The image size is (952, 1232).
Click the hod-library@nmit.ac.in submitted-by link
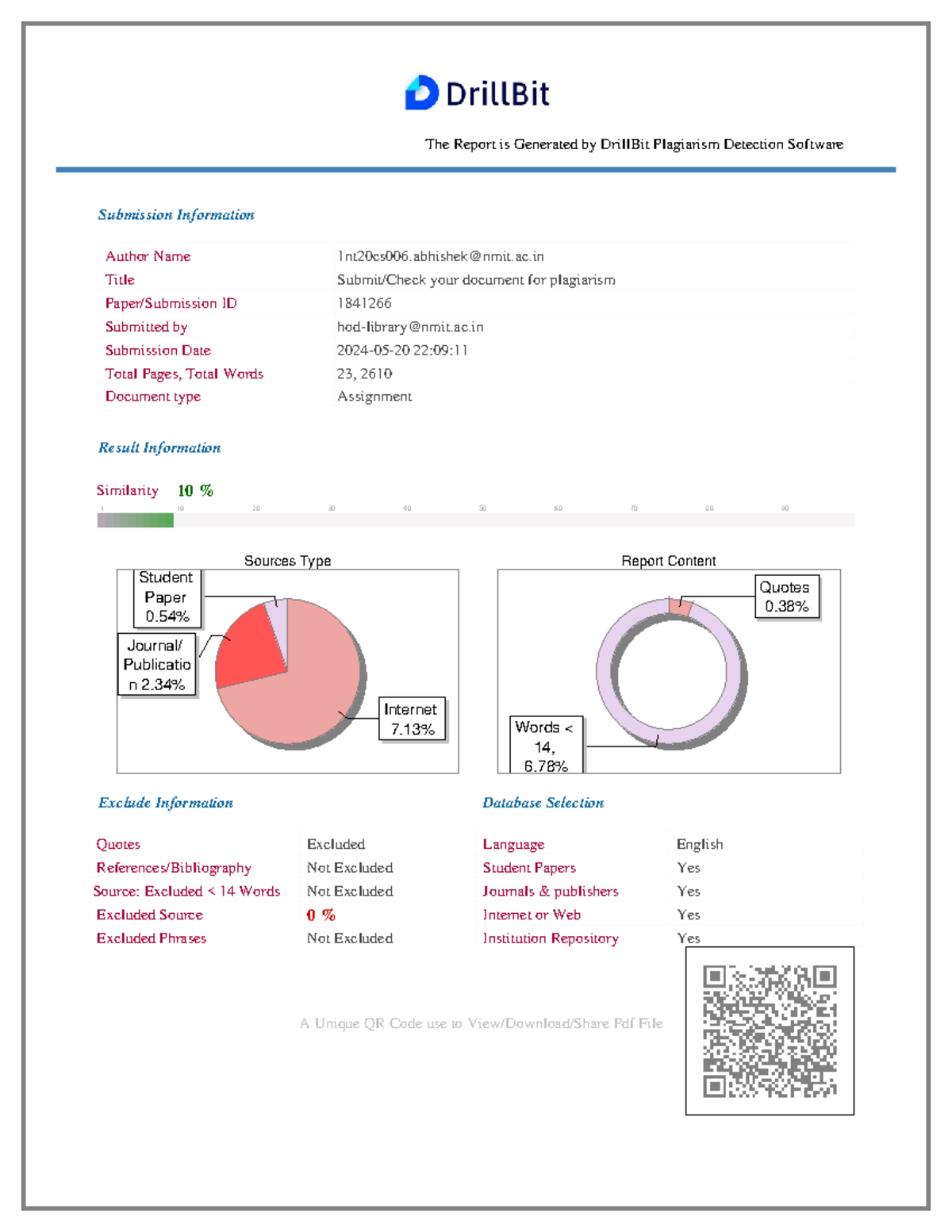click(410, 327)
